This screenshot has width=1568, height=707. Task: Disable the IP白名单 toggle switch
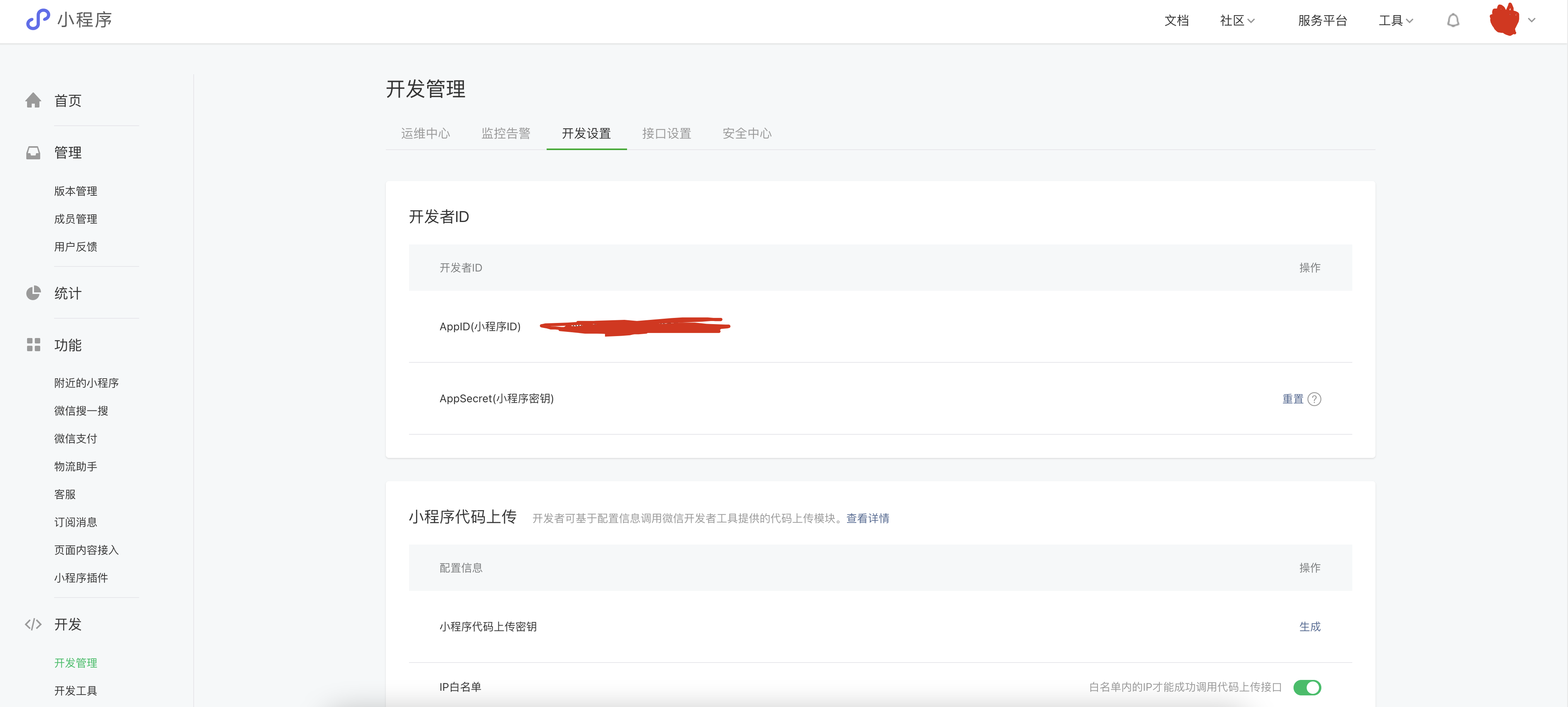pyautogui.click(x=1307, y=688)
